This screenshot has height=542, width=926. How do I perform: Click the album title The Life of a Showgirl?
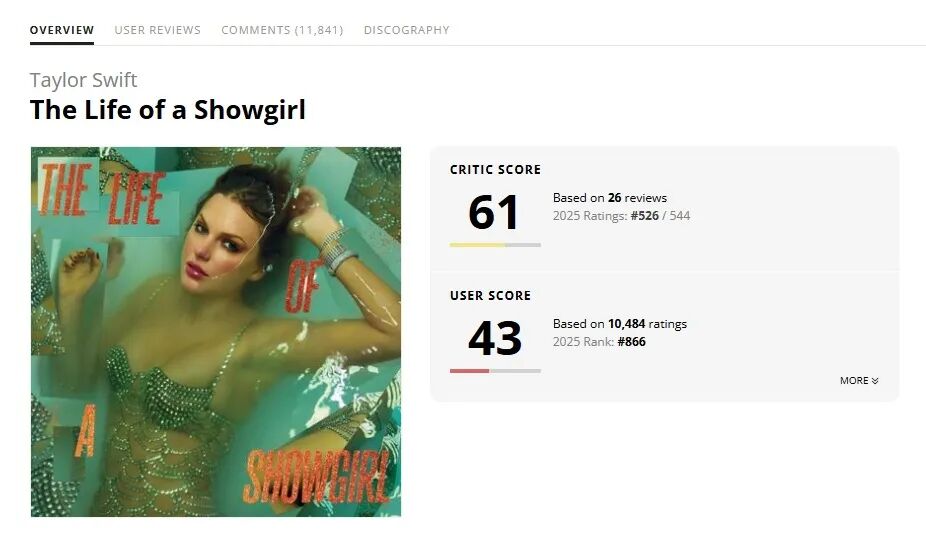(168, 110)
